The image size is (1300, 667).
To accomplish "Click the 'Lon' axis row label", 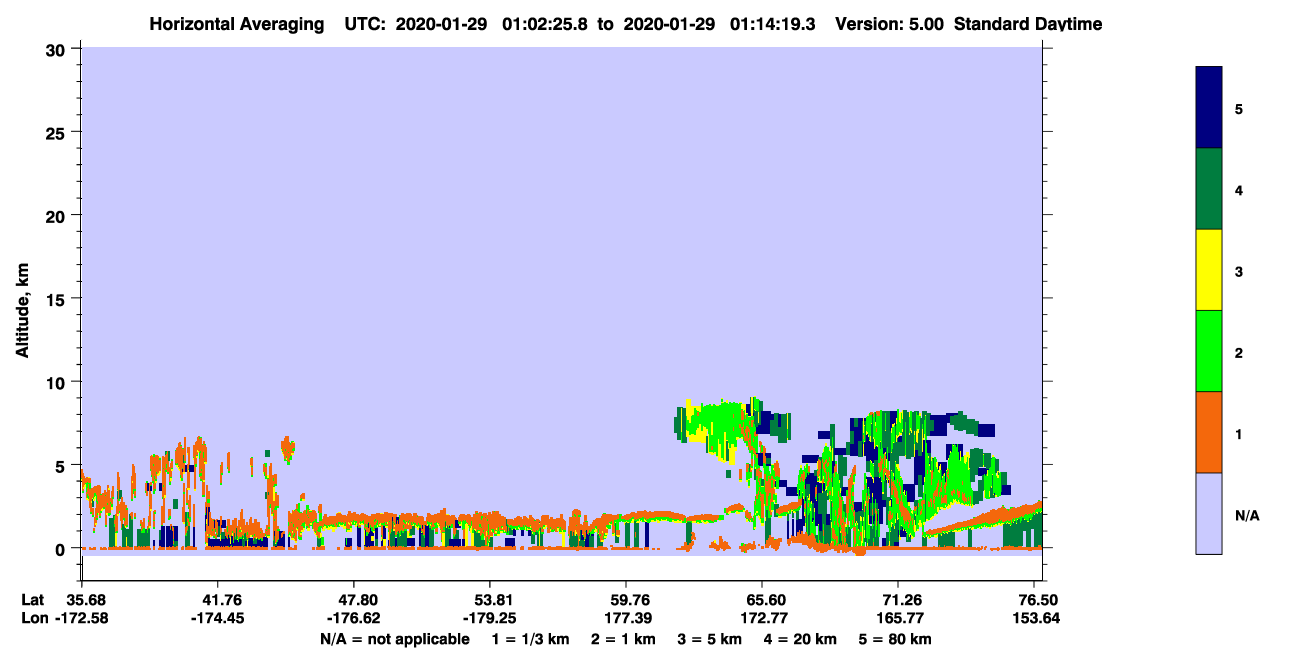I will tap(34, 618).
